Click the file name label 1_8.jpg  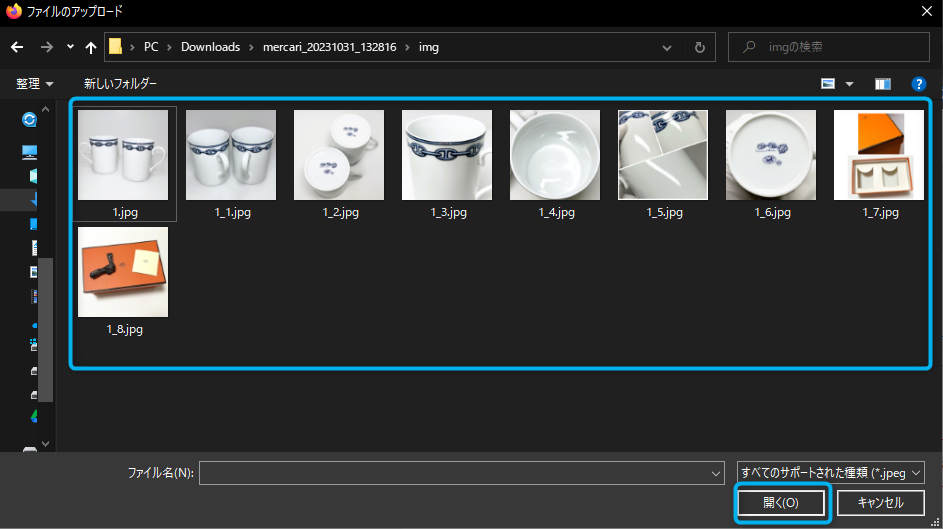(124, 329)
